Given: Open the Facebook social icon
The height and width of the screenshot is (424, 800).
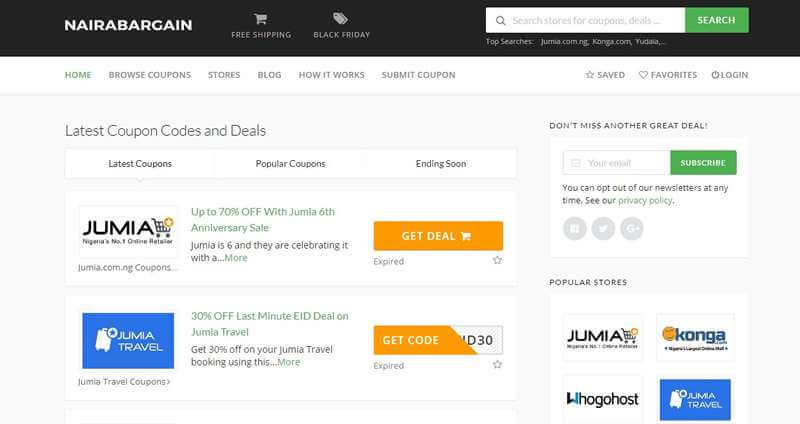Looking at the screenshot, I should tap(574, 228).
